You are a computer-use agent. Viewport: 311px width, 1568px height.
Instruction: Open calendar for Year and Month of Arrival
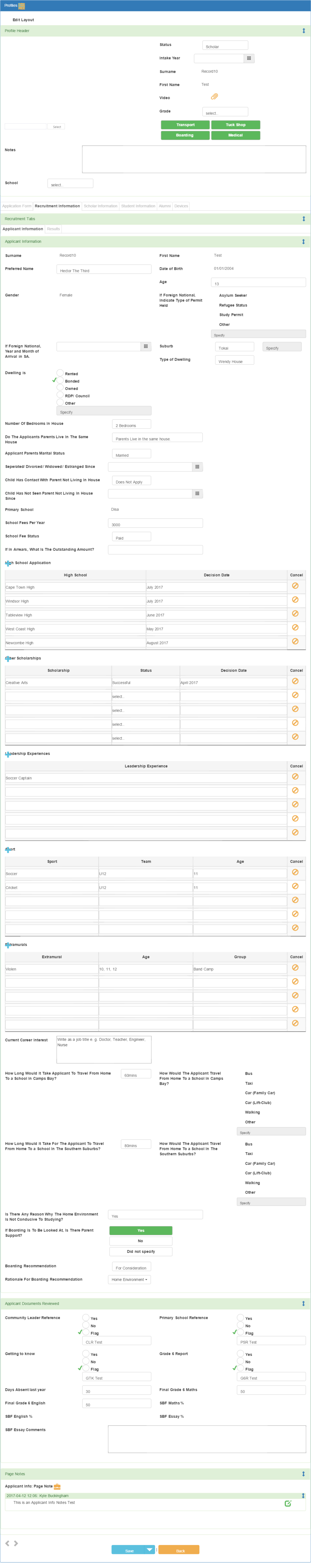146,346
